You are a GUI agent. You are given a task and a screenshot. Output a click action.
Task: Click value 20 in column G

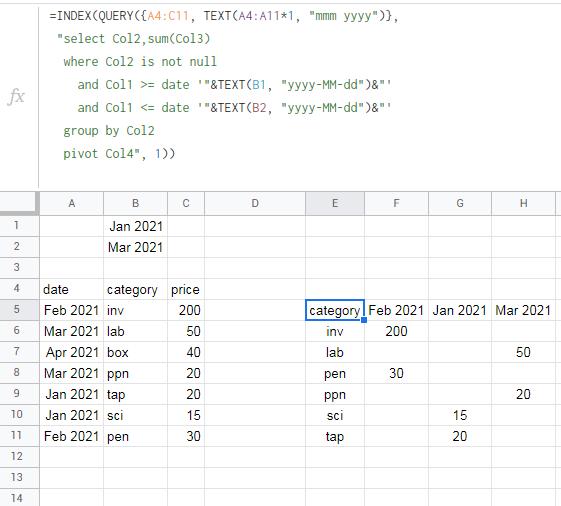point(460,436)
